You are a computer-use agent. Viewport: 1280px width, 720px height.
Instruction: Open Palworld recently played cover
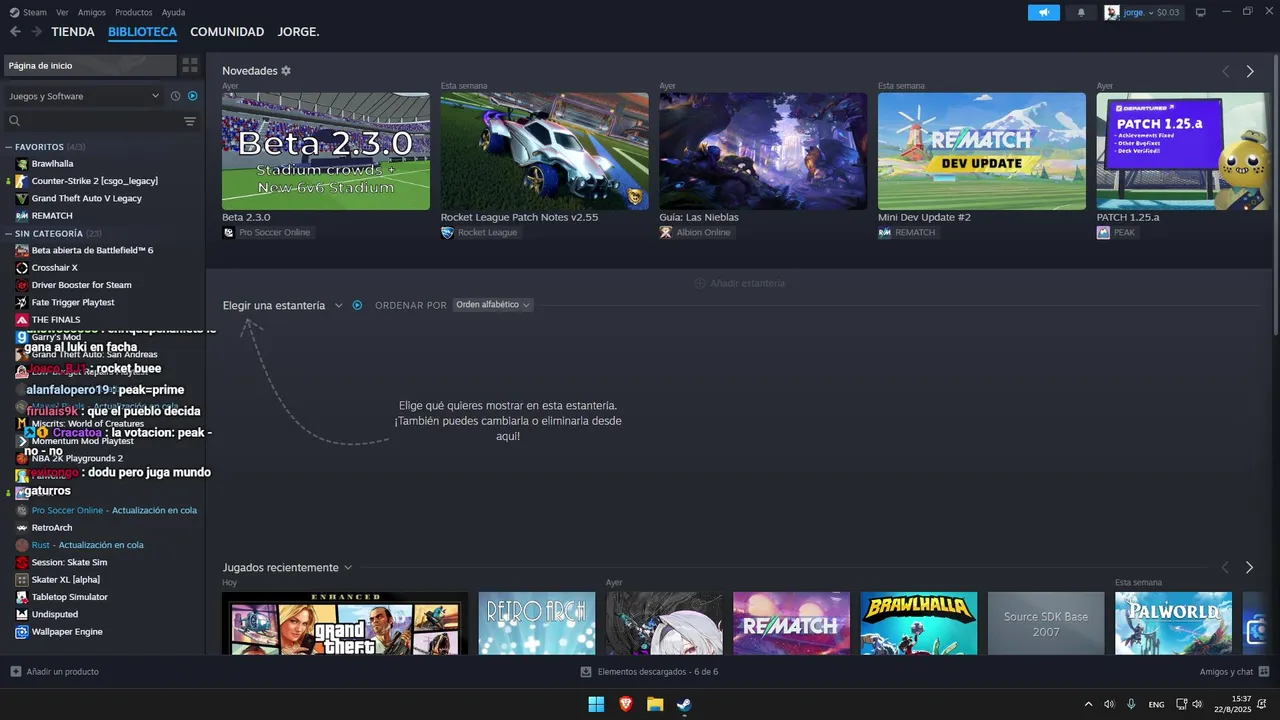coord(1173,623)
